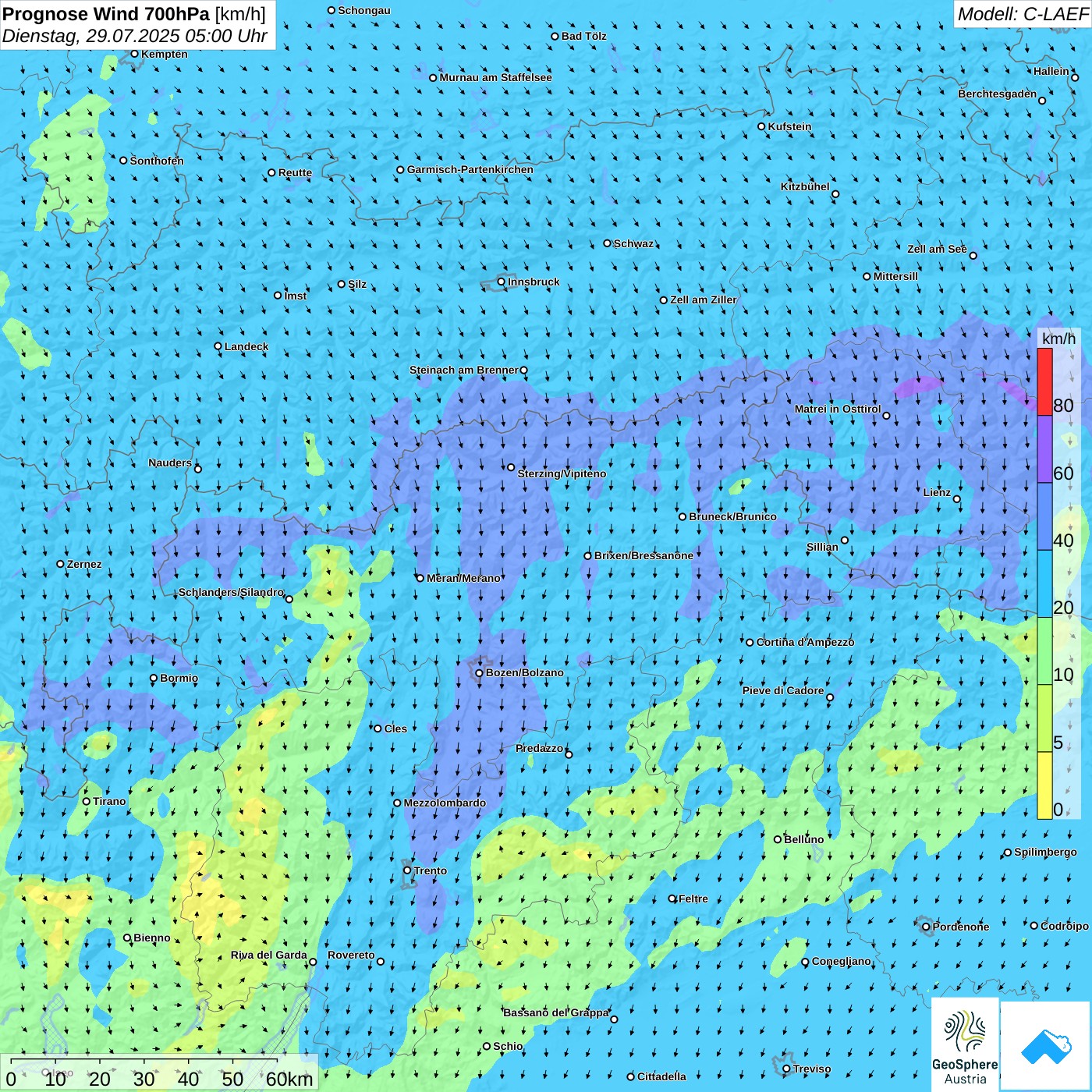Click the '60km' scale bar label
Screen dimensions: 1092x1092
[x=289, y=1079]
